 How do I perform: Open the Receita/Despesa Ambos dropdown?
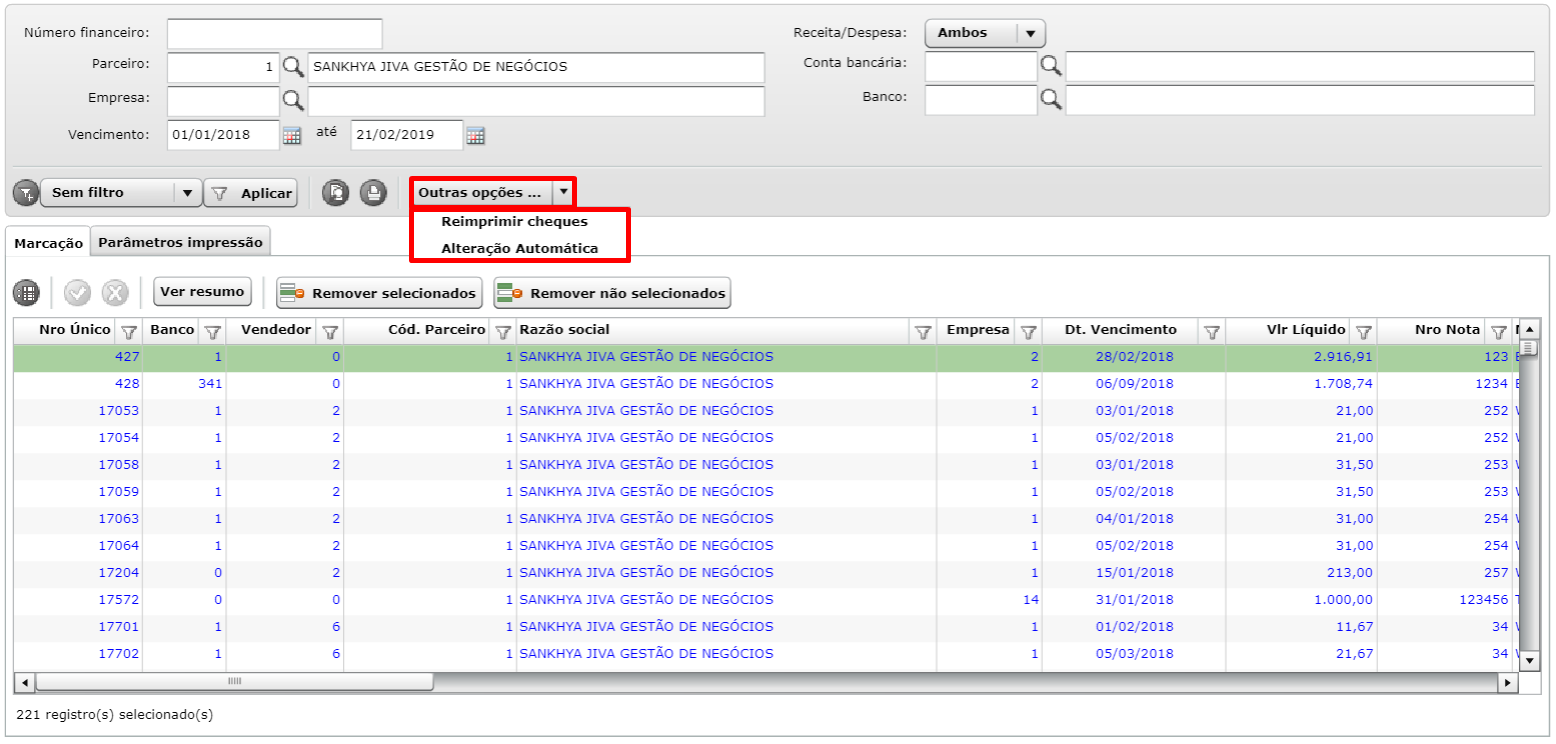point(985,33)
